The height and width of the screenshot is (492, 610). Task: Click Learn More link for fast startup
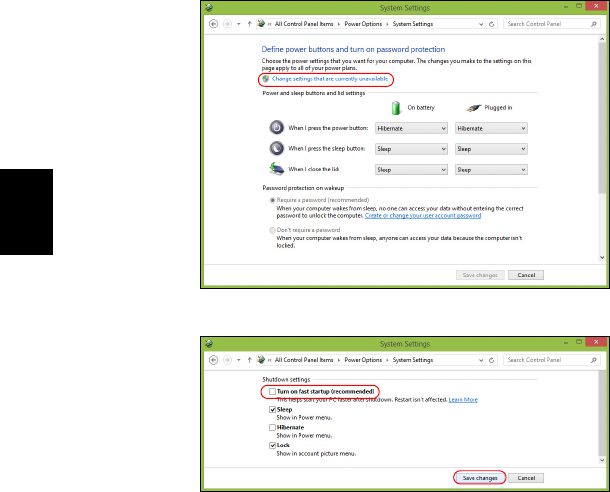click(x=463, y=400)
